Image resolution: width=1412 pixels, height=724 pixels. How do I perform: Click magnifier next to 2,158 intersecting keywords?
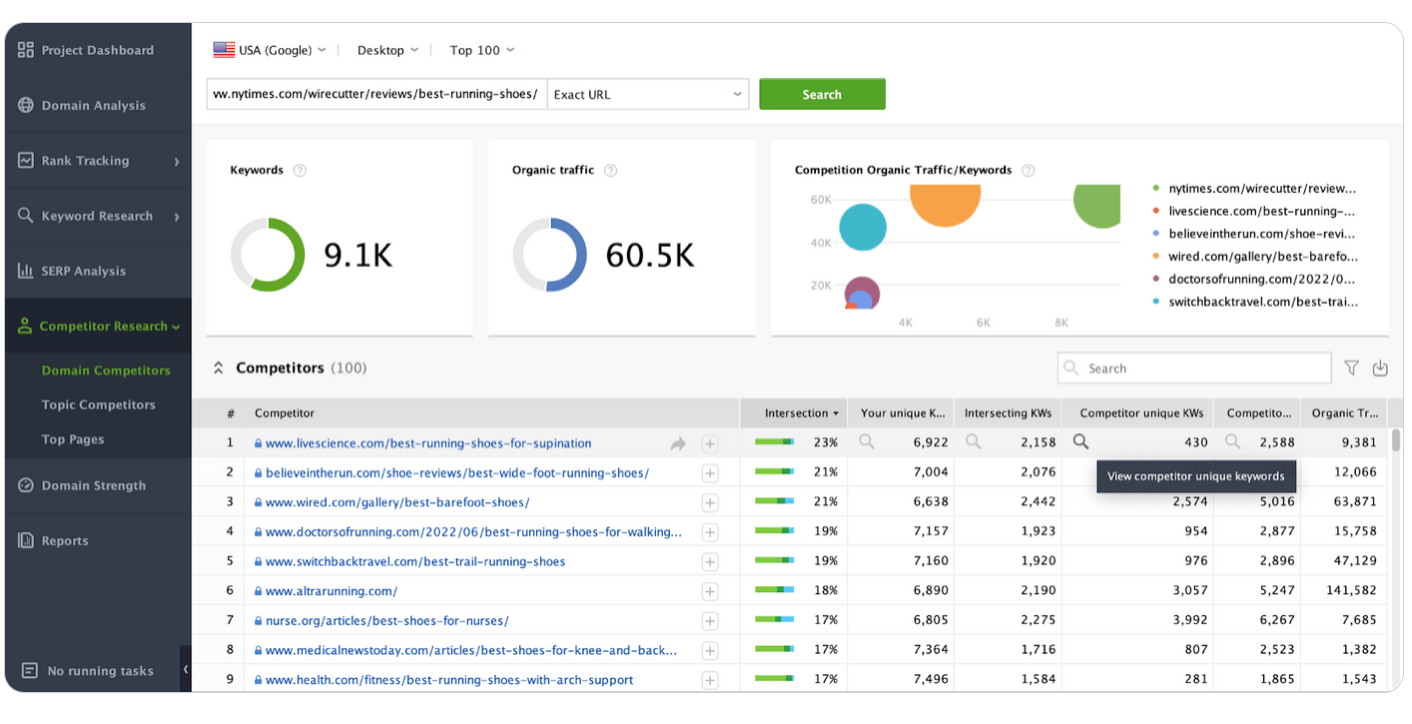pyautogui.click(x=973, y=441)
